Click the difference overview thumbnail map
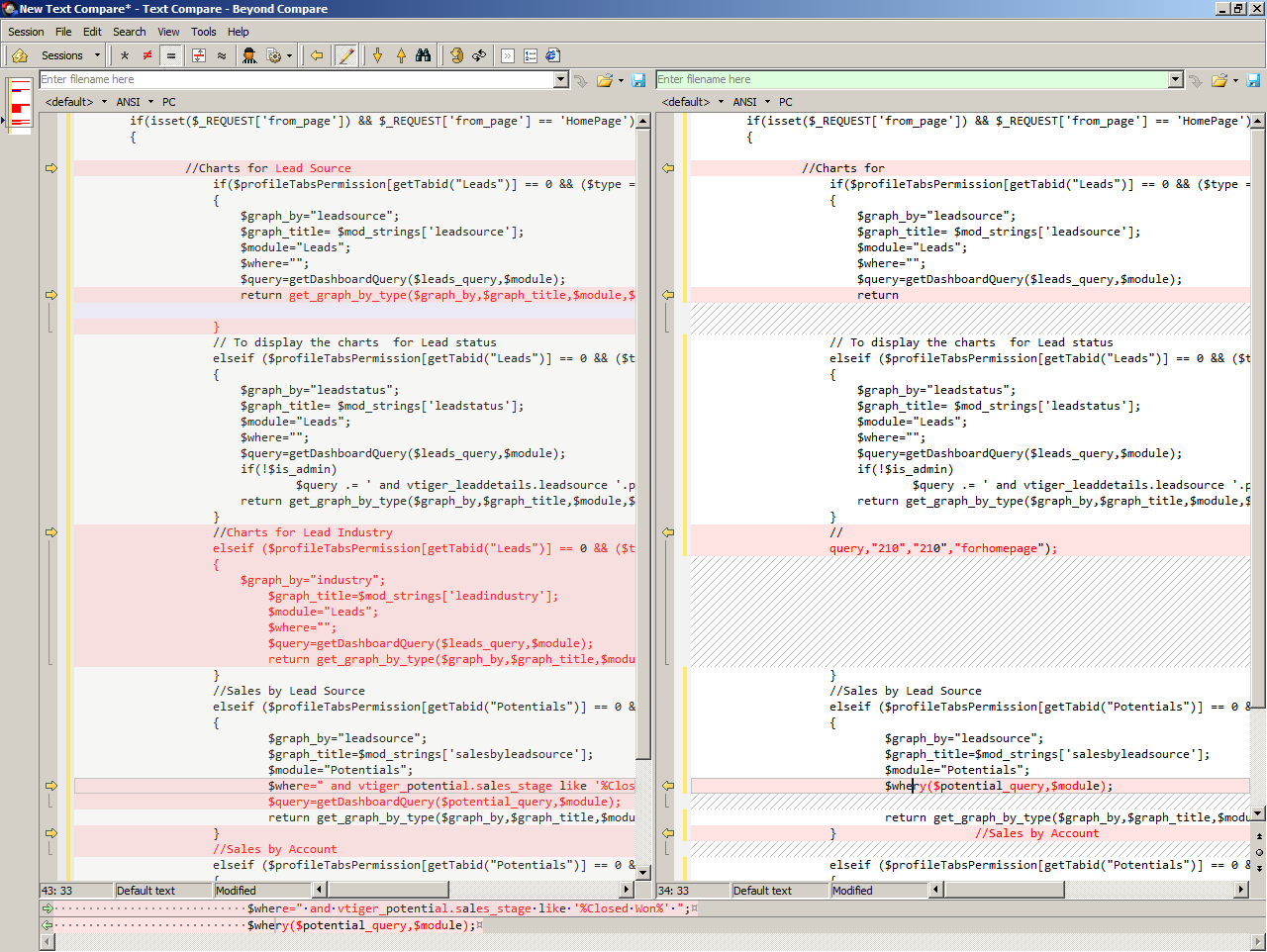 tap(20, 104)
